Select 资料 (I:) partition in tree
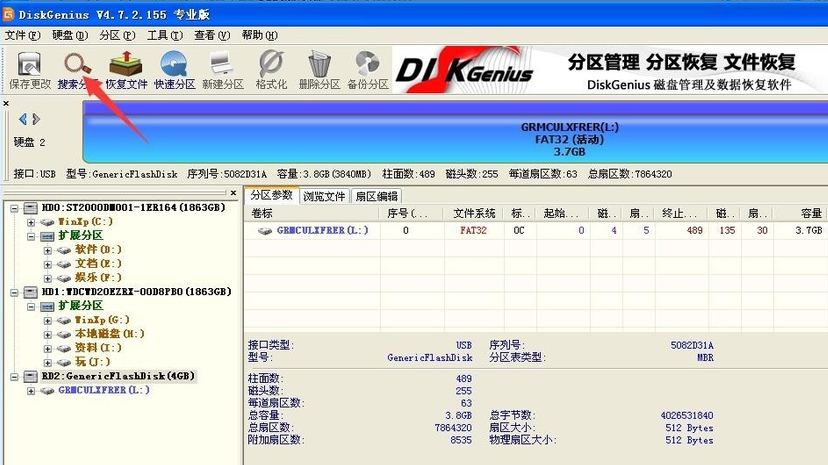The width and height of the screenshot is (828, 465). tap(98, 347)
